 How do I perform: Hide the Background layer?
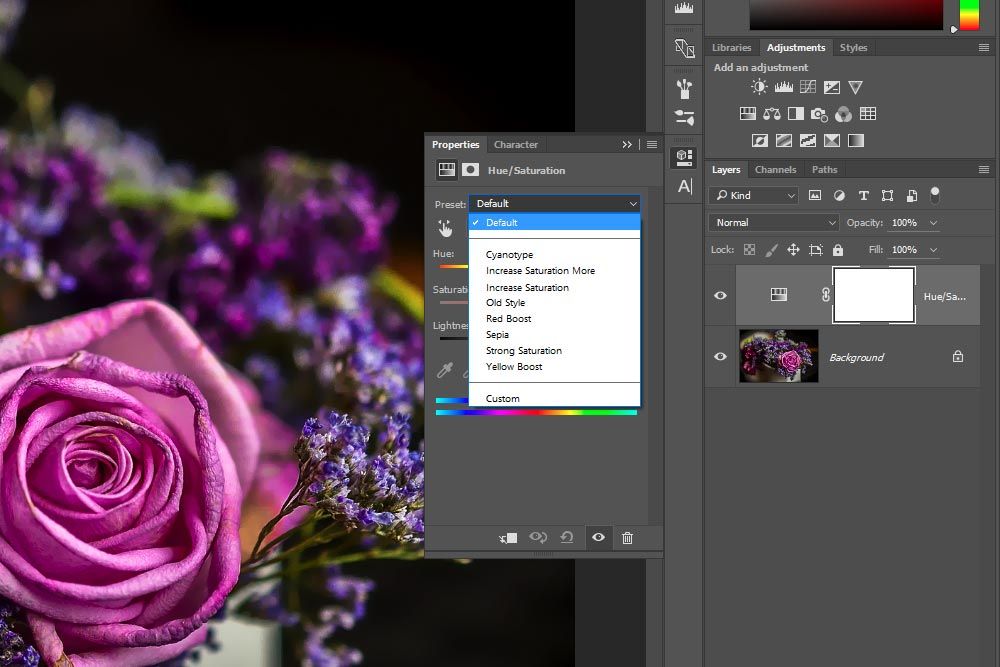[720, 357]
